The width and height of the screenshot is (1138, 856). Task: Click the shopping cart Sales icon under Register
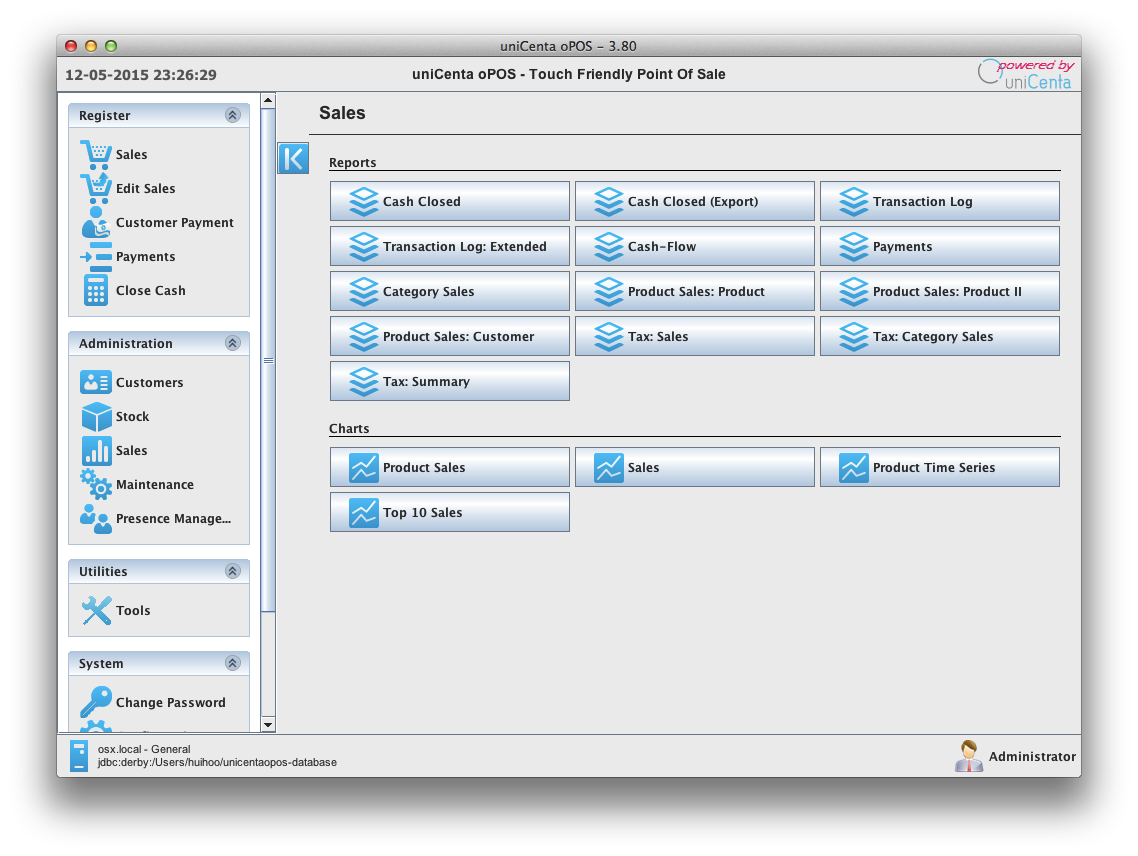(x=96, y=154)
